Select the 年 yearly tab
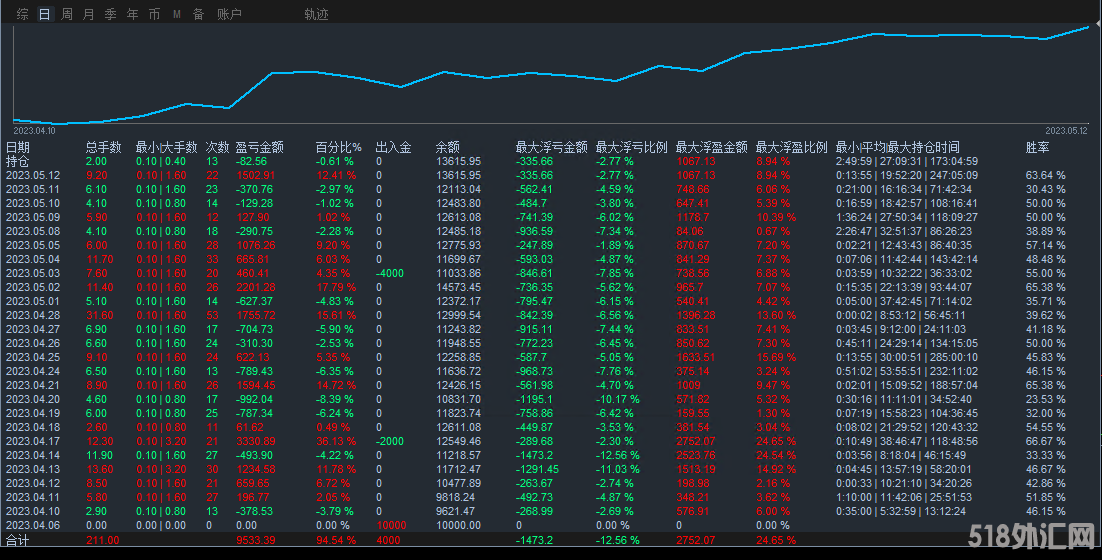Screen dimensions: 1102x560 [132, 15]
